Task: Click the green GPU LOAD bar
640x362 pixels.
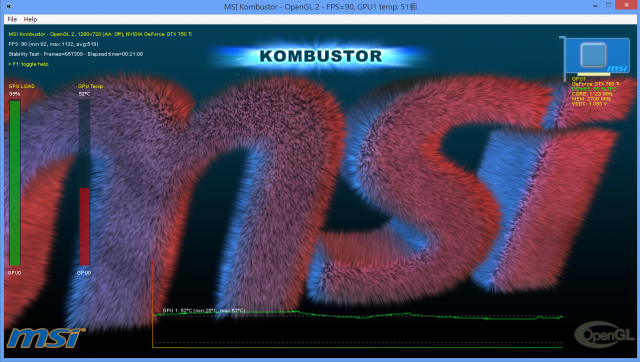Action: click(x=15, y=183)
